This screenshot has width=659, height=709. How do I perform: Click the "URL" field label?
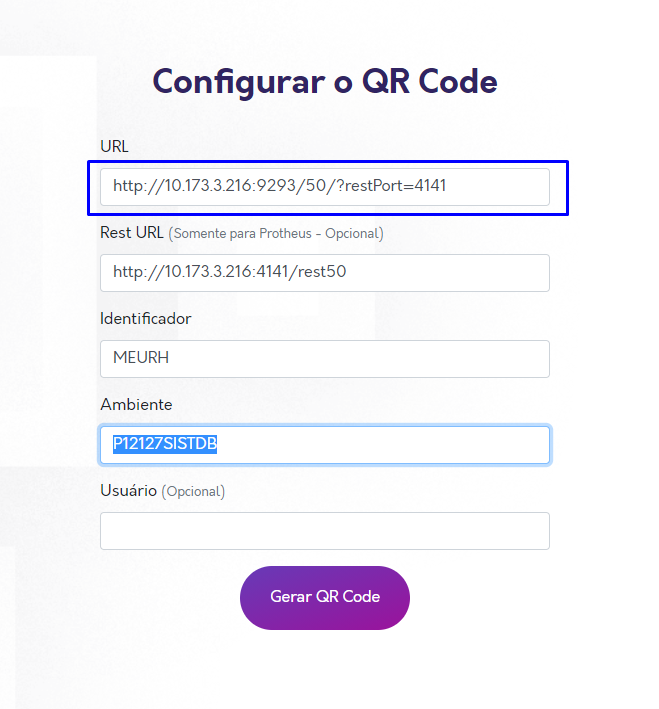tap(114, 146)
